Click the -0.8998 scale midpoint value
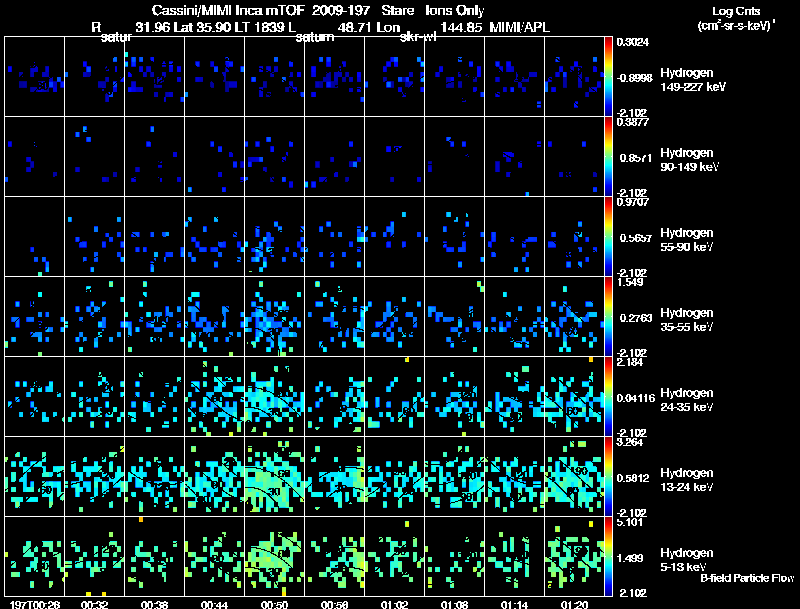 634,78
